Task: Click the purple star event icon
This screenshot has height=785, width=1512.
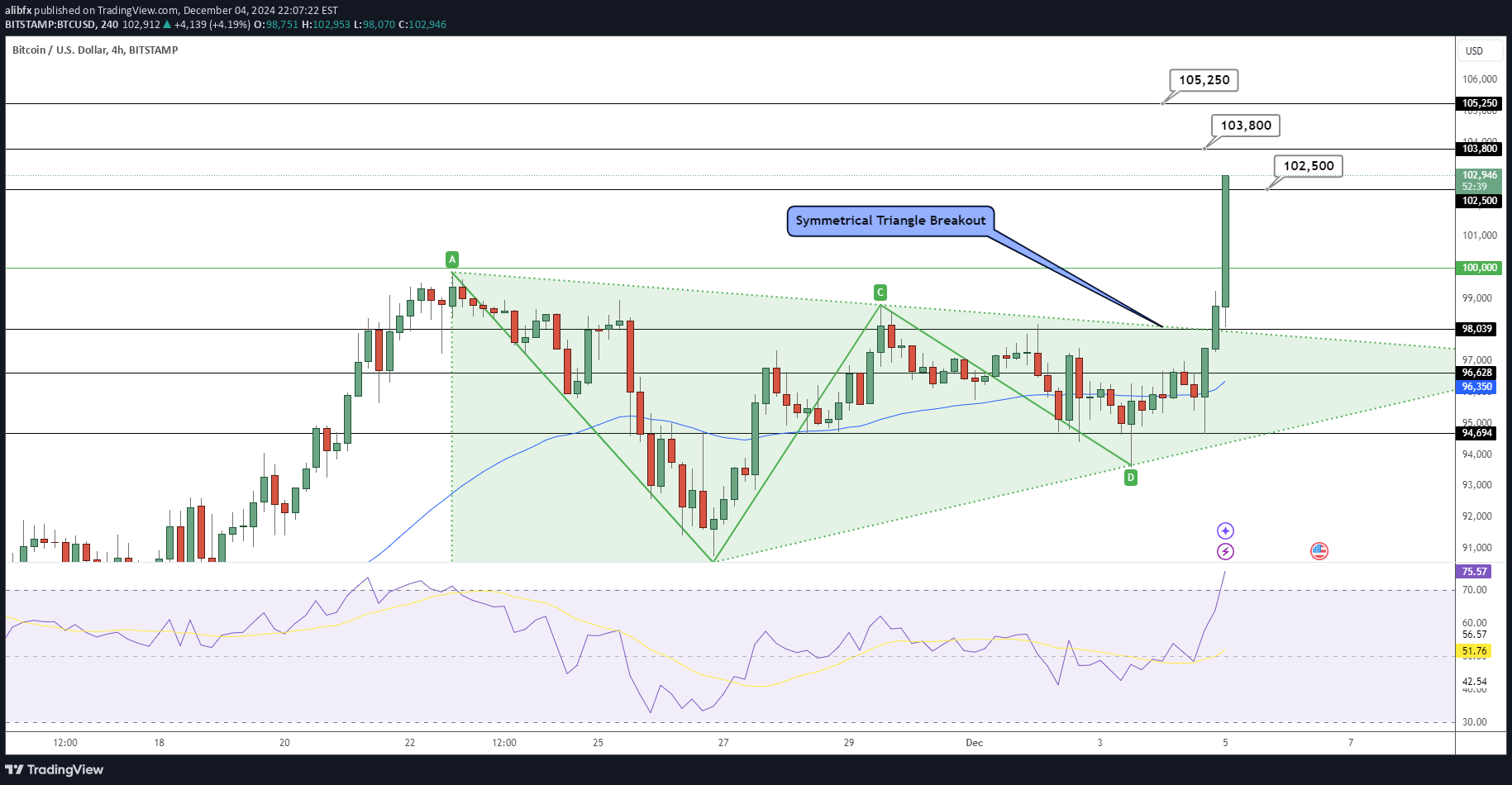Action: (1225, 530)
